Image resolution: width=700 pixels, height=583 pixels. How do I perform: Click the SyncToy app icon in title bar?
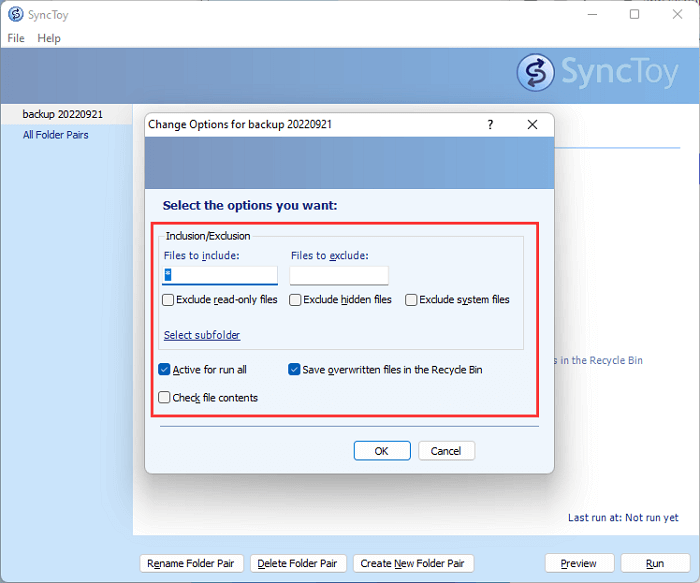point(16,14)
